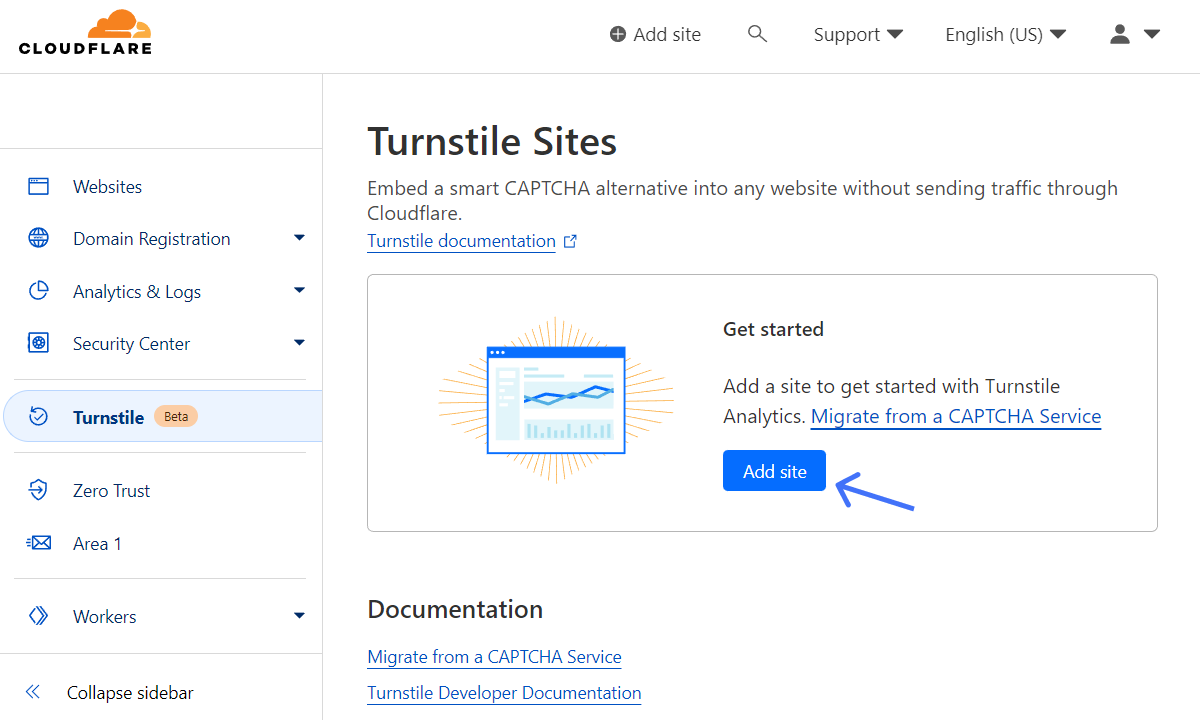Expand the Domain Registration dropdown arrow
The width and height of the screenshot is (1200, 720).
coord(299,238)
